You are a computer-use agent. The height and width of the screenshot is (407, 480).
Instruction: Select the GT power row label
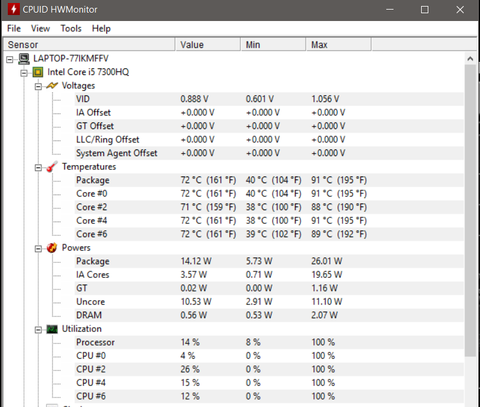[x=82, y=288]
